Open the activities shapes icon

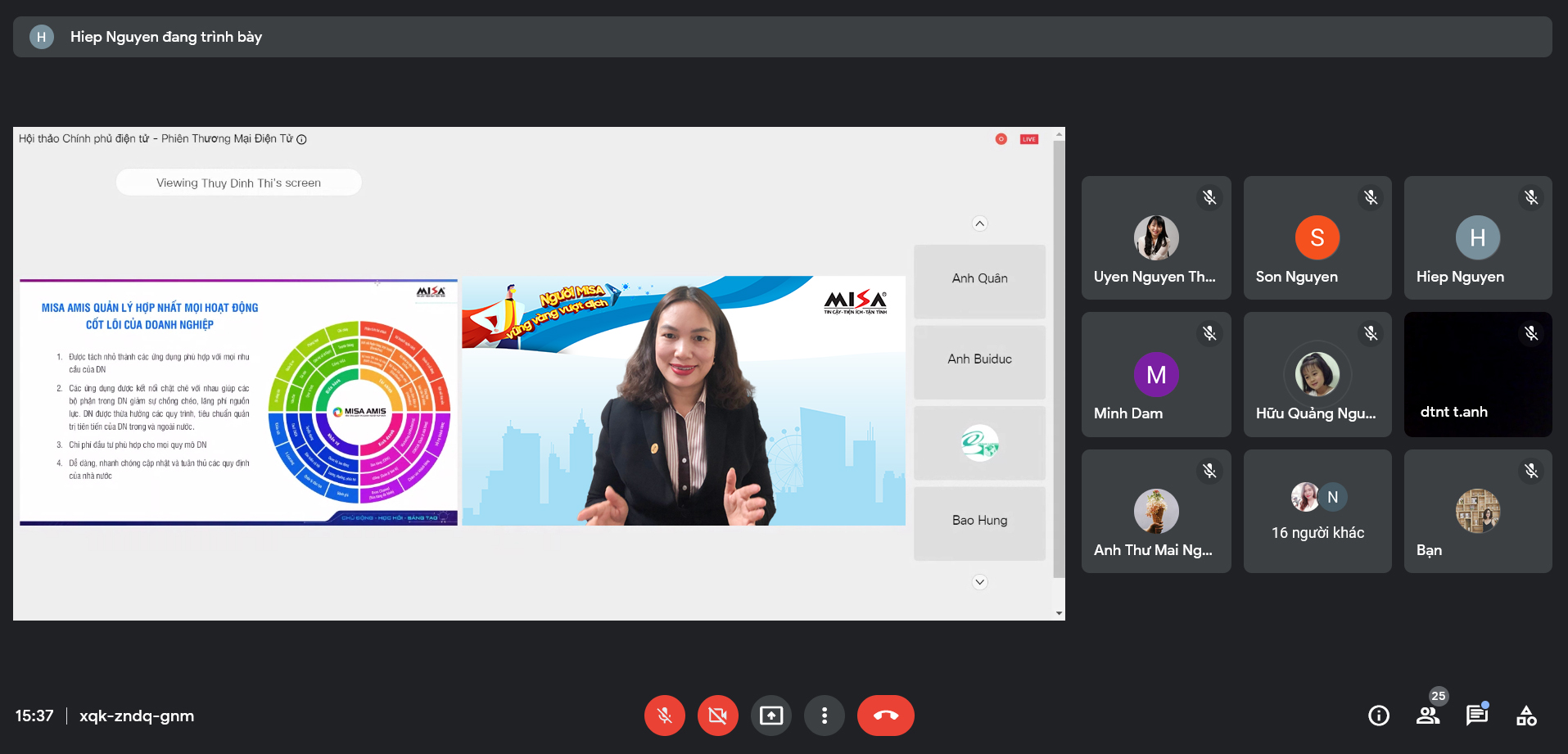1526,716
